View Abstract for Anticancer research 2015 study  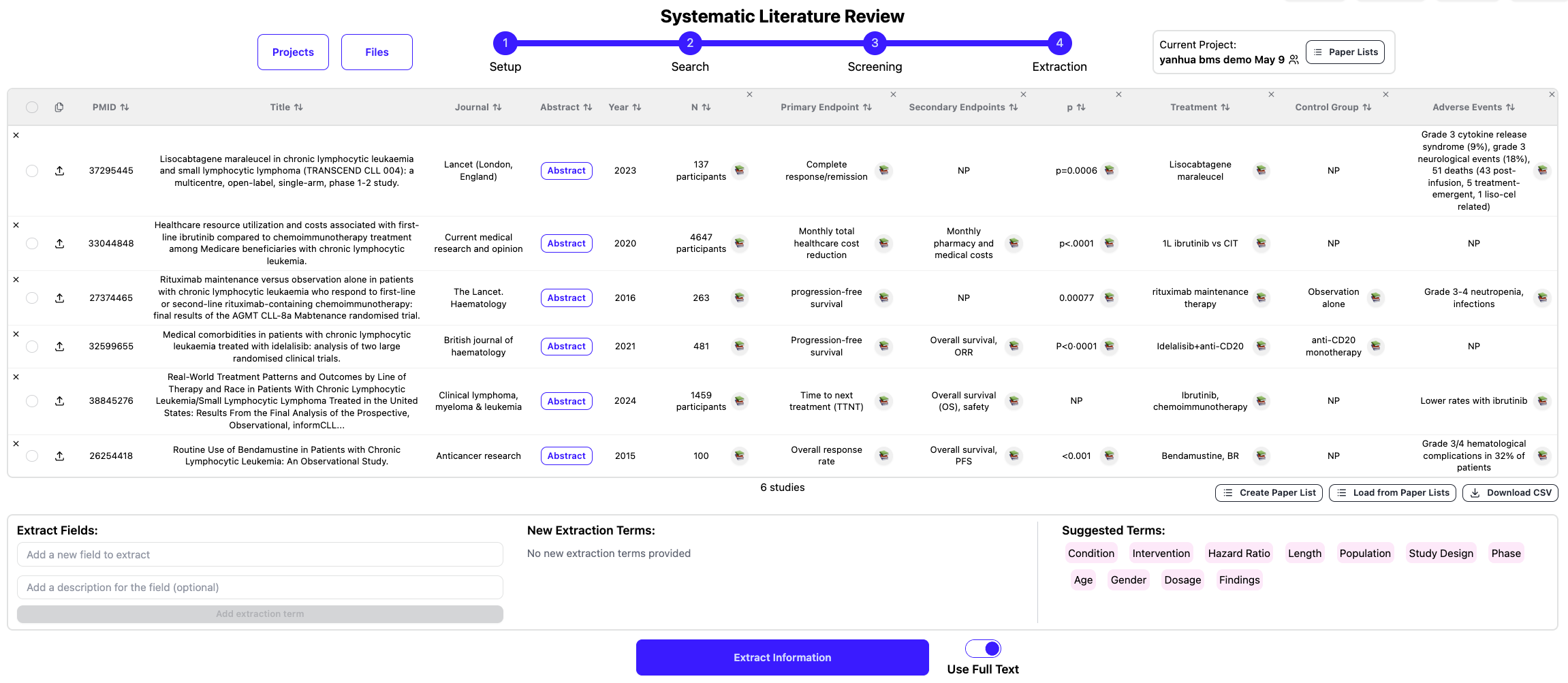pyautogui.click(x=566, y=456)
